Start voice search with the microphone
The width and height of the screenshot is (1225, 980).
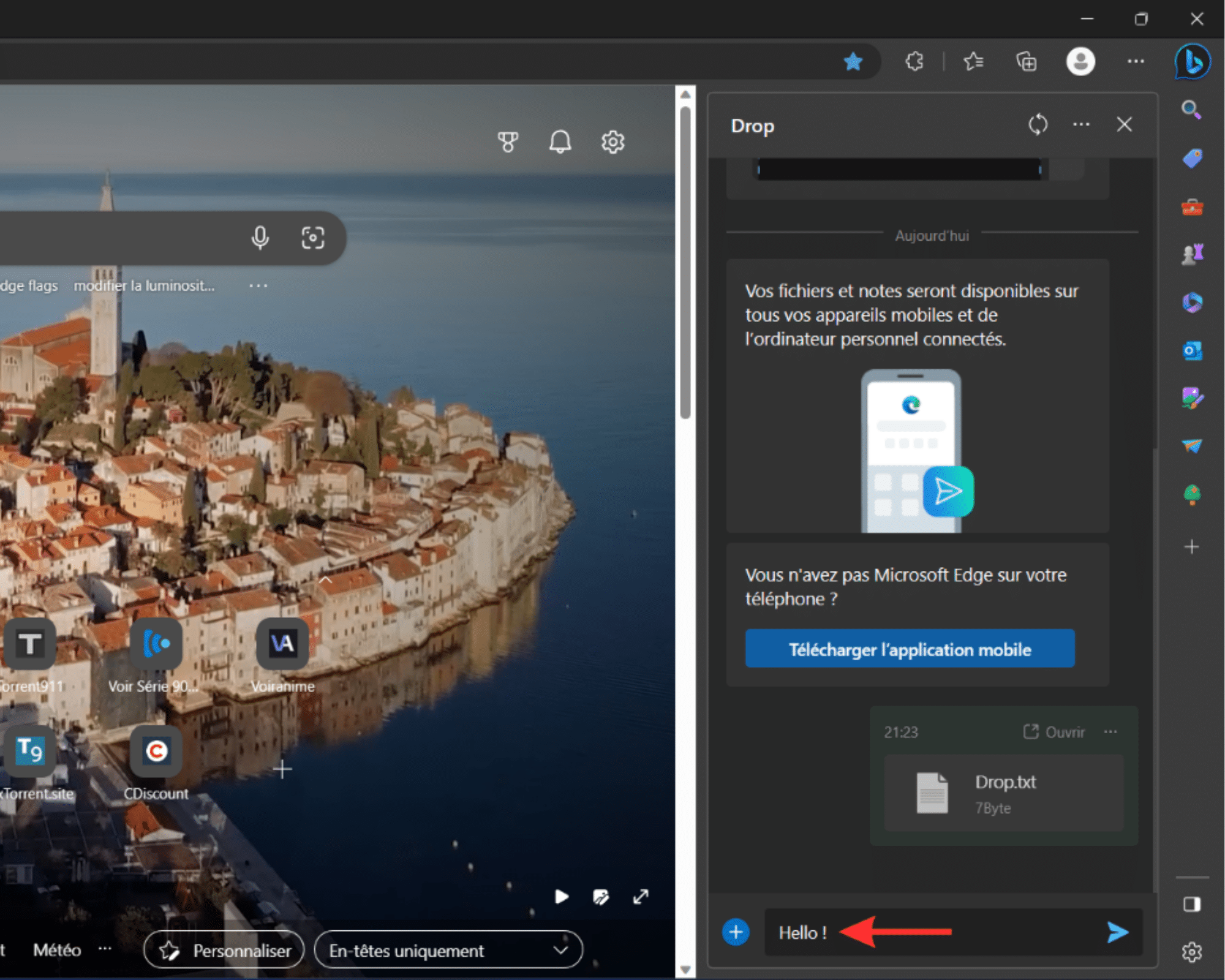pos(260,238)
